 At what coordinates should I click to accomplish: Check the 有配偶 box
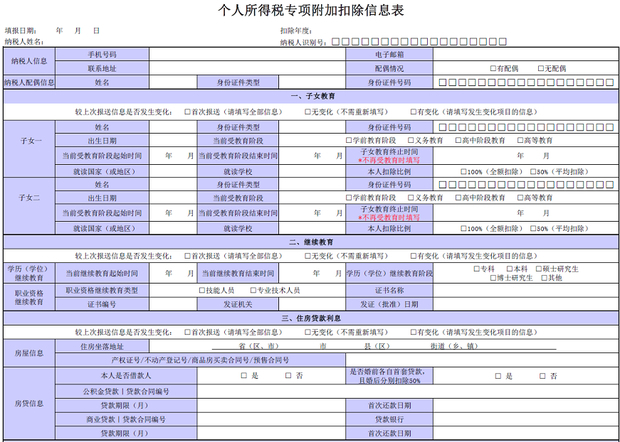tap(493, 68)
